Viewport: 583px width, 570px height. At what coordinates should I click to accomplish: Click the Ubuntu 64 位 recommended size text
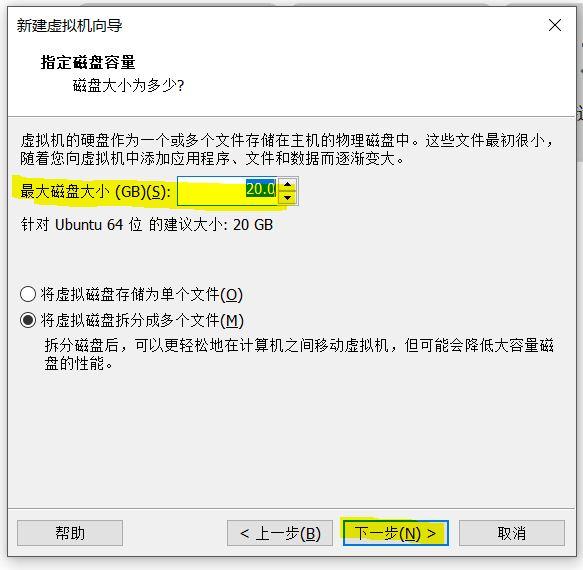(147, 225)
